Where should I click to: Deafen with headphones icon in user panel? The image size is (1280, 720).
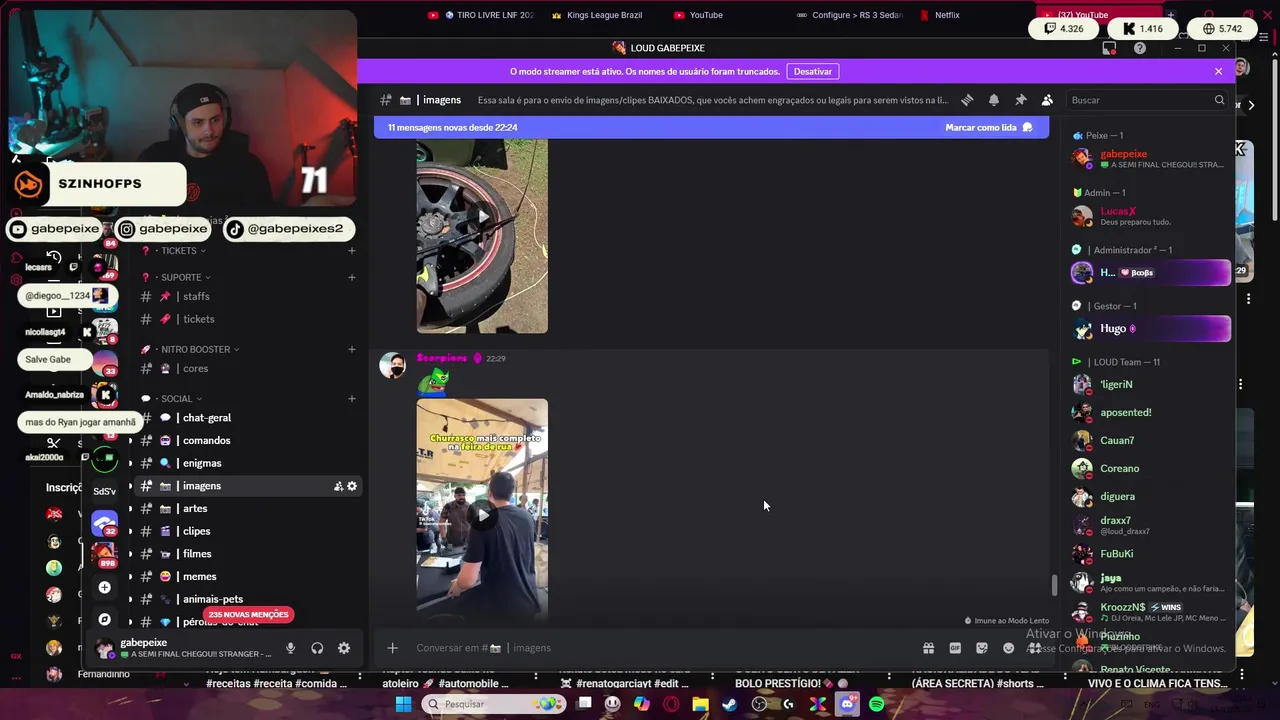317,648
